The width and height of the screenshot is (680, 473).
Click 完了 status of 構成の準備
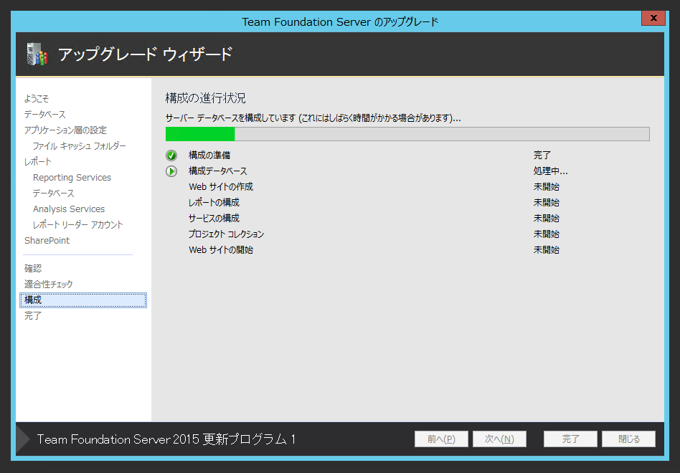[542, 155]
